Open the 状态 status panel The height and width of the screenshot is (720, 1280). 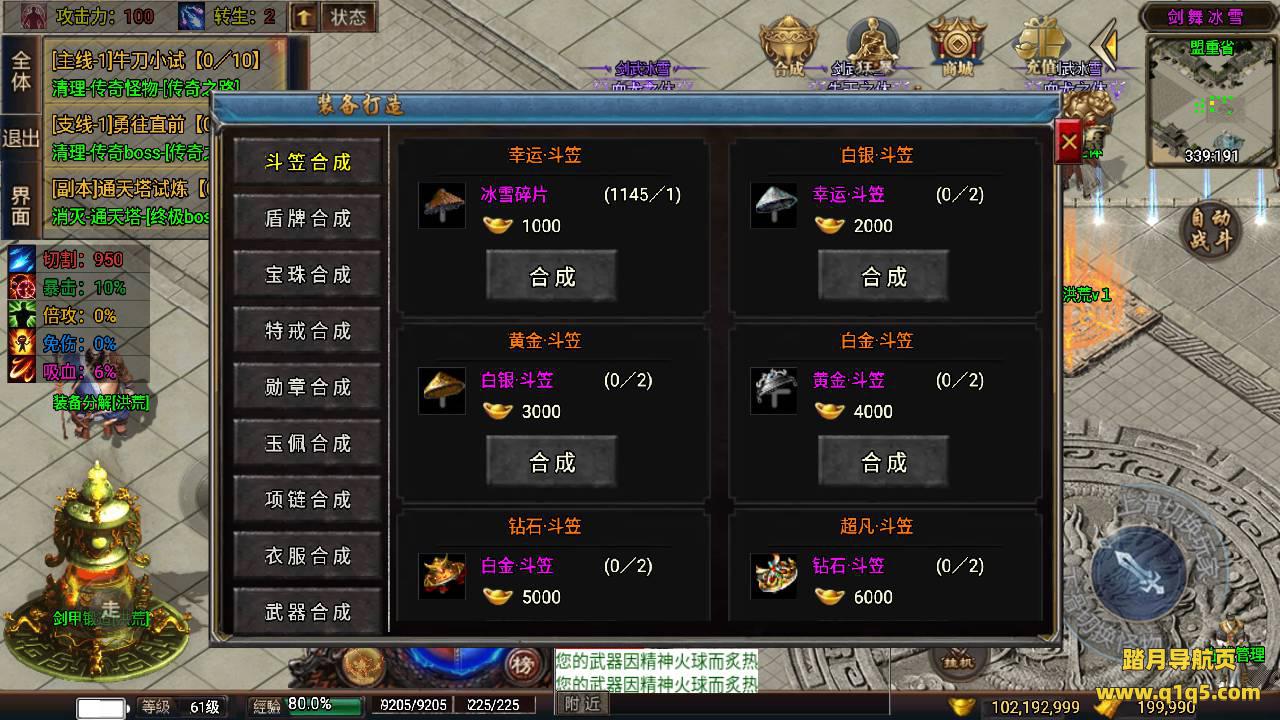coord(348,16)
